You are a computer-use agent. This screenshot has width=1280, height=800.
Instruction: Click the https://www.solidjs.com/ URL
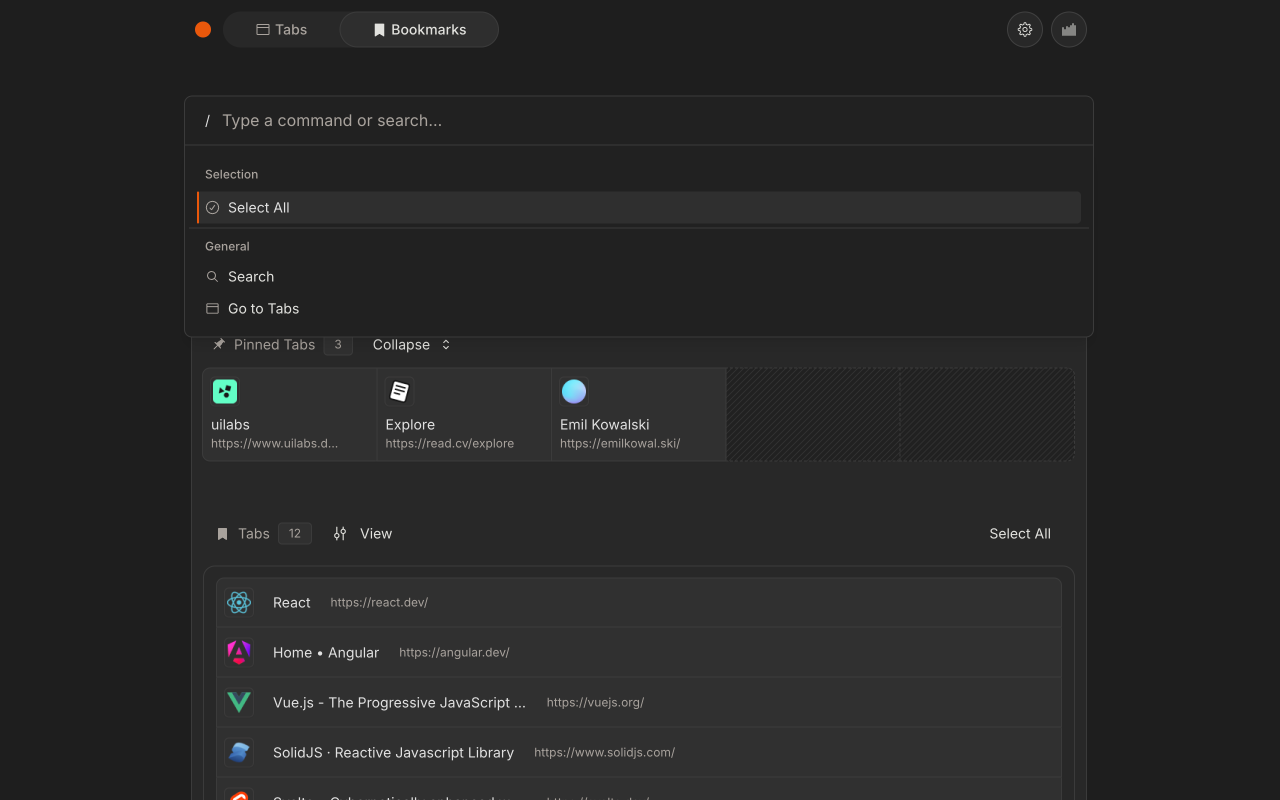coord(604,753)
